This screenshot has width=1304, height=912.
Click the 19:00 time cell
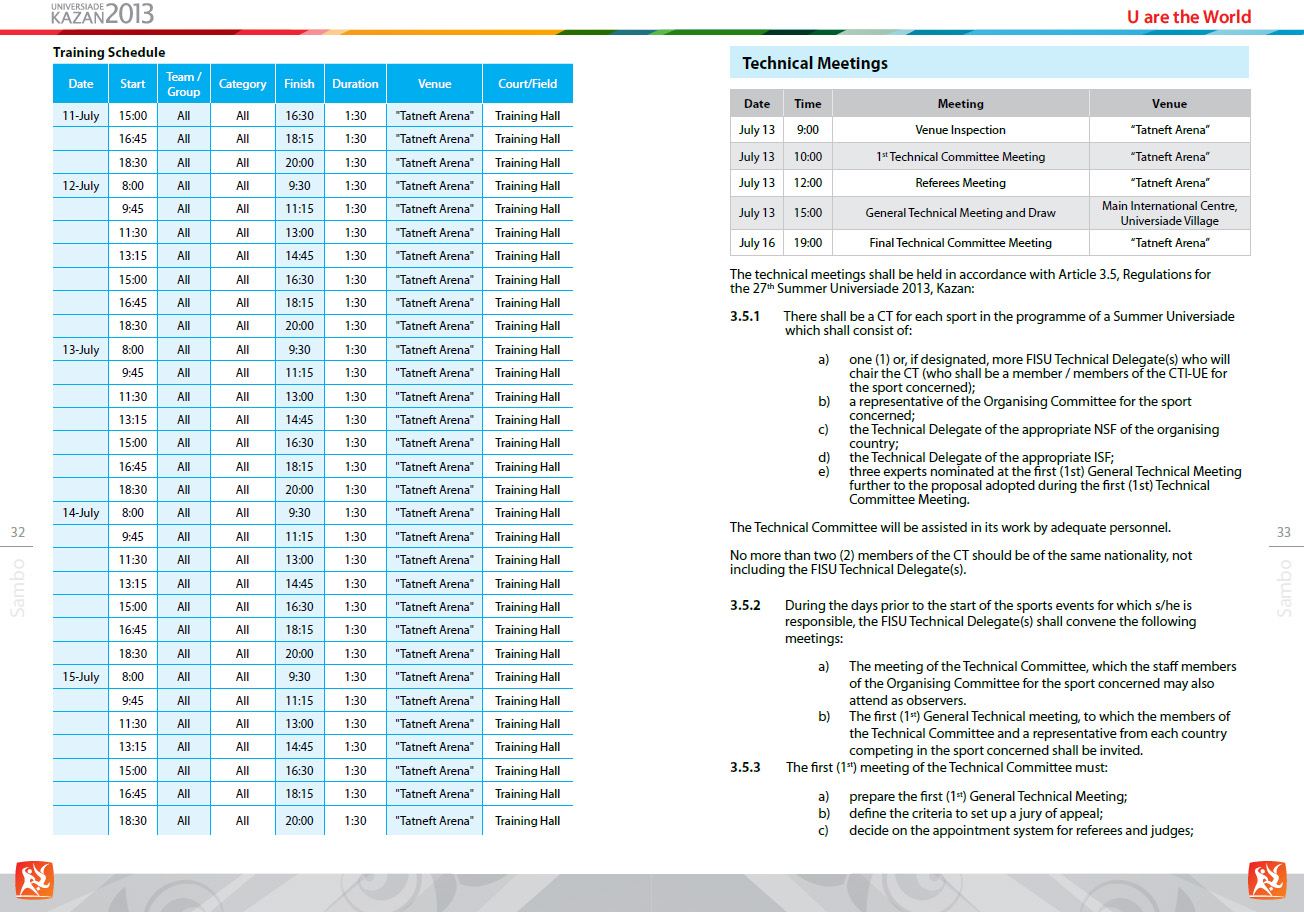tap(808, 243)
